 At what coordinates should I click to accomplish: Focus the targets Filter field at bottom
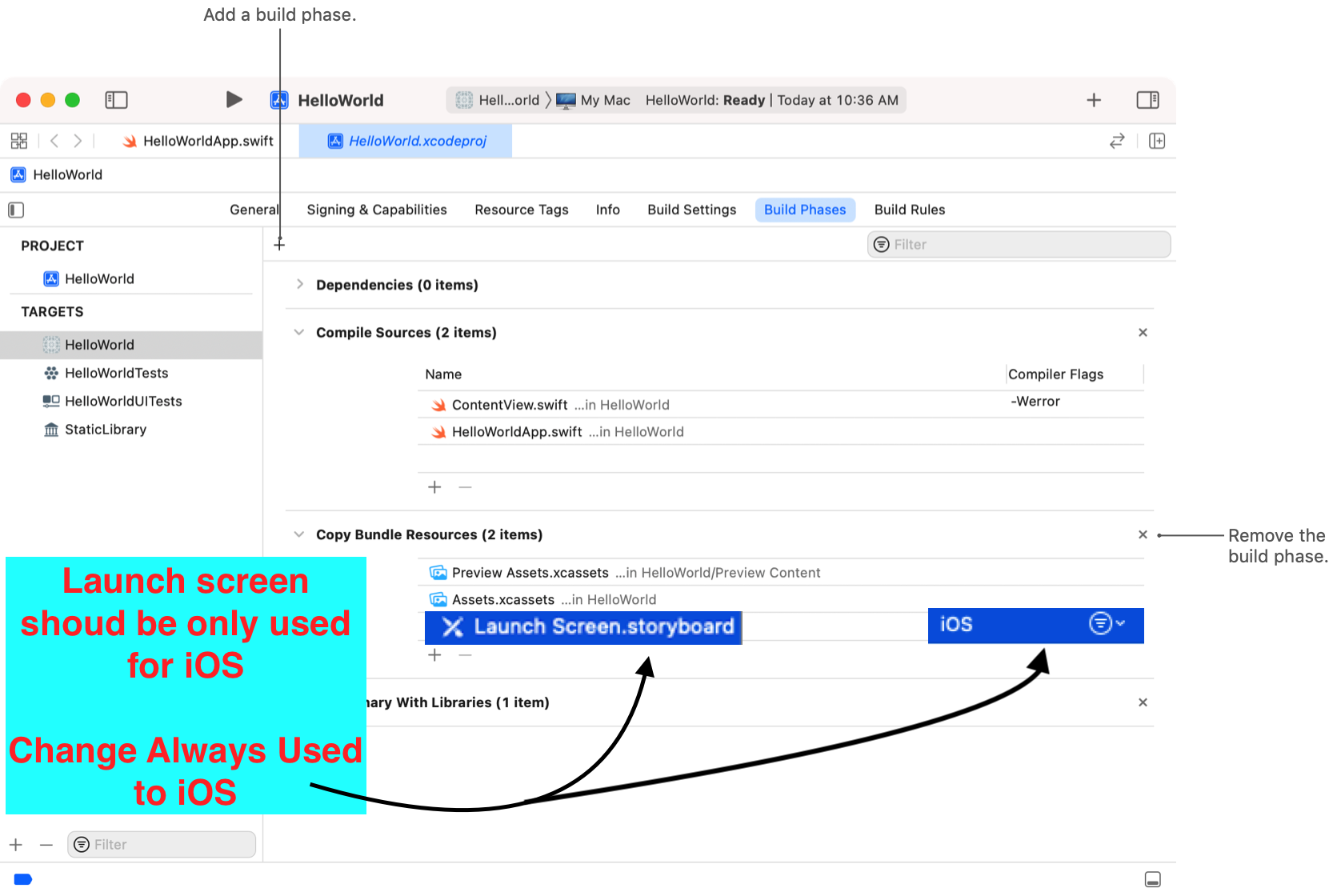(162, 845)
